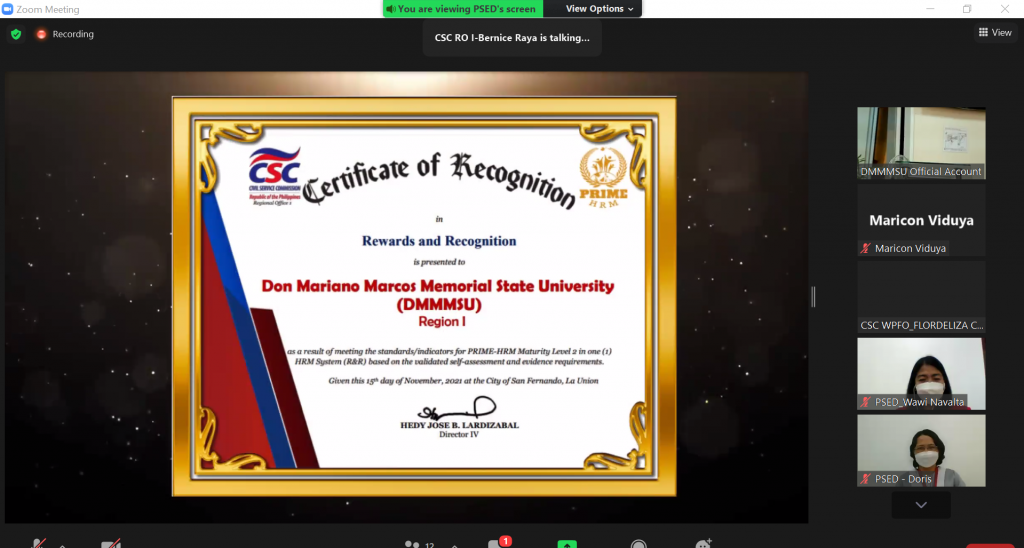Select the CSC WPFO_FLORDELIZA participant tile

pyautogui.click(x=921, y=297)
